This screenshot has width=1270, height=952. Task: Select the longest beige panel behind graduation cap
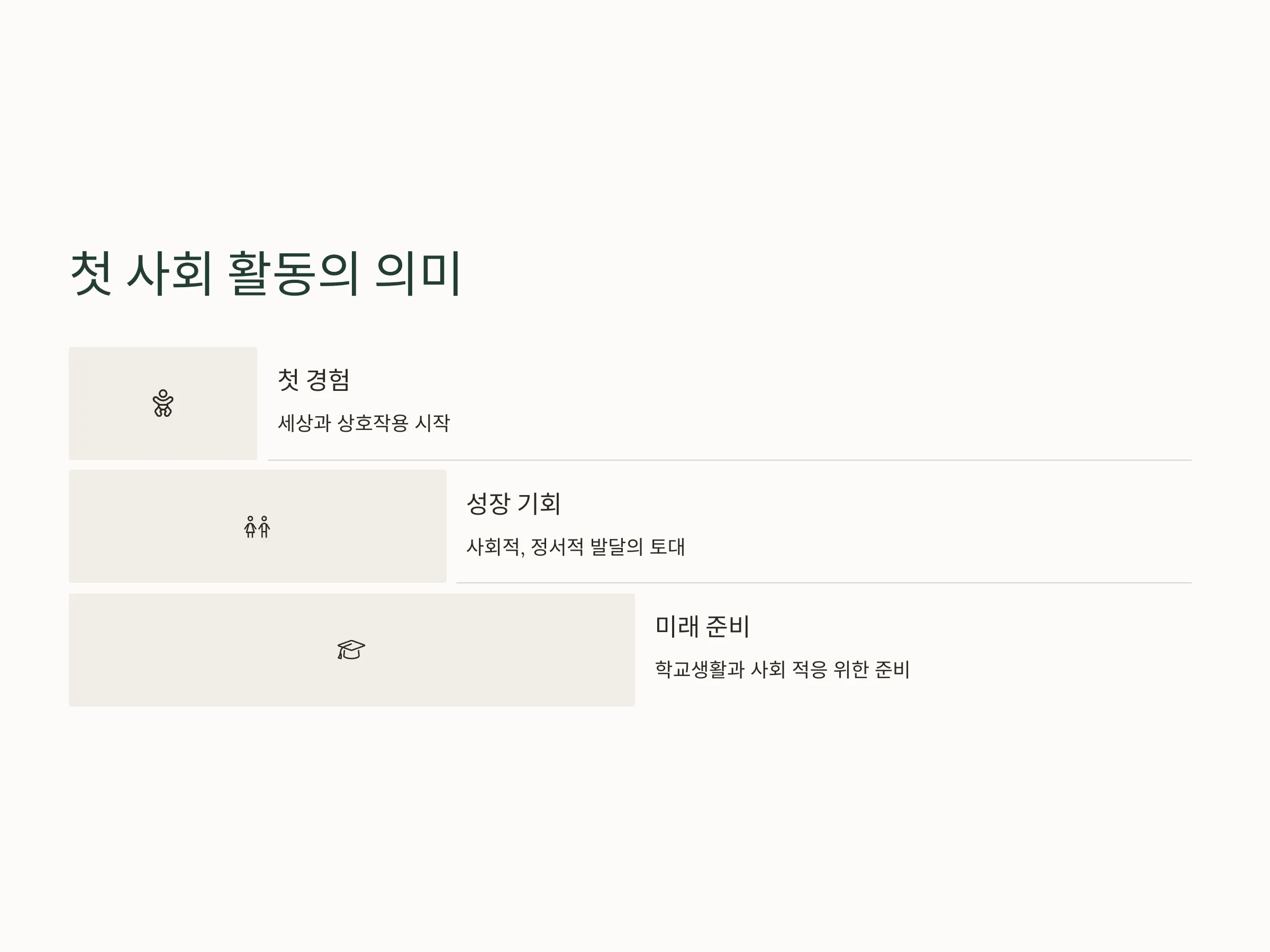point(352,649)
